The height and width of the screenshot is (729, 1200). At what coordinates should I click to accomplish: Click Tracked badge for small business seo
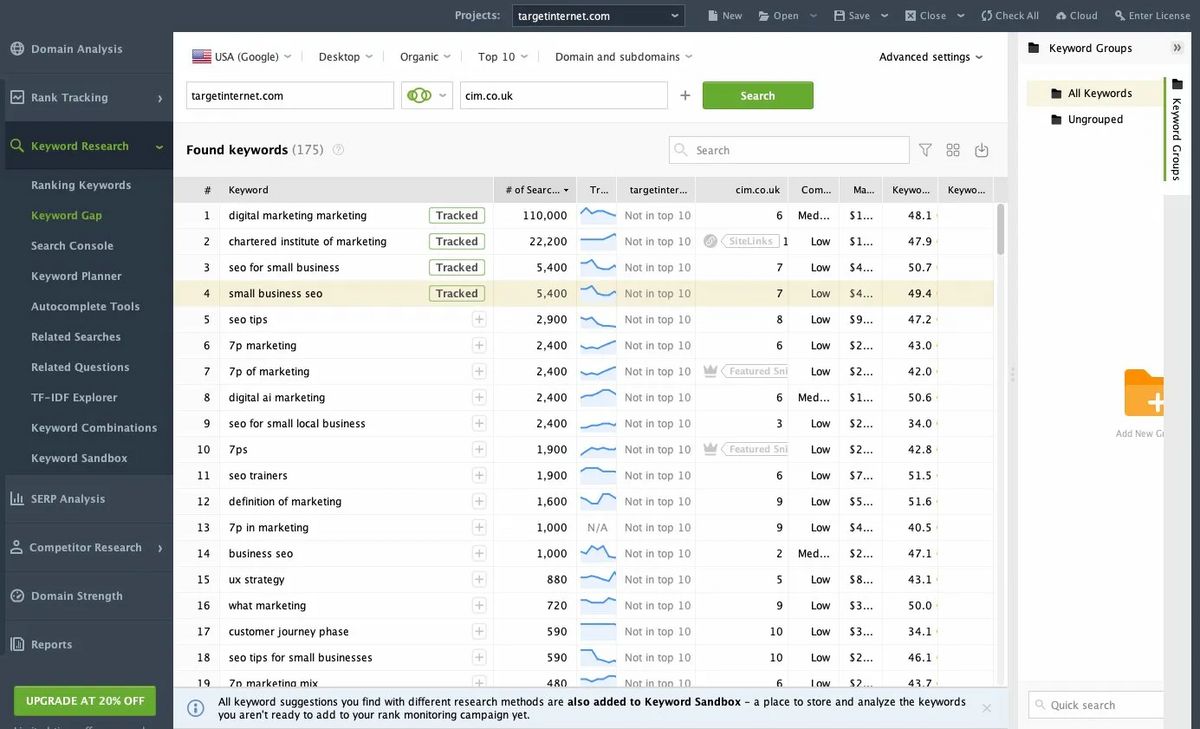click(457, 294)
